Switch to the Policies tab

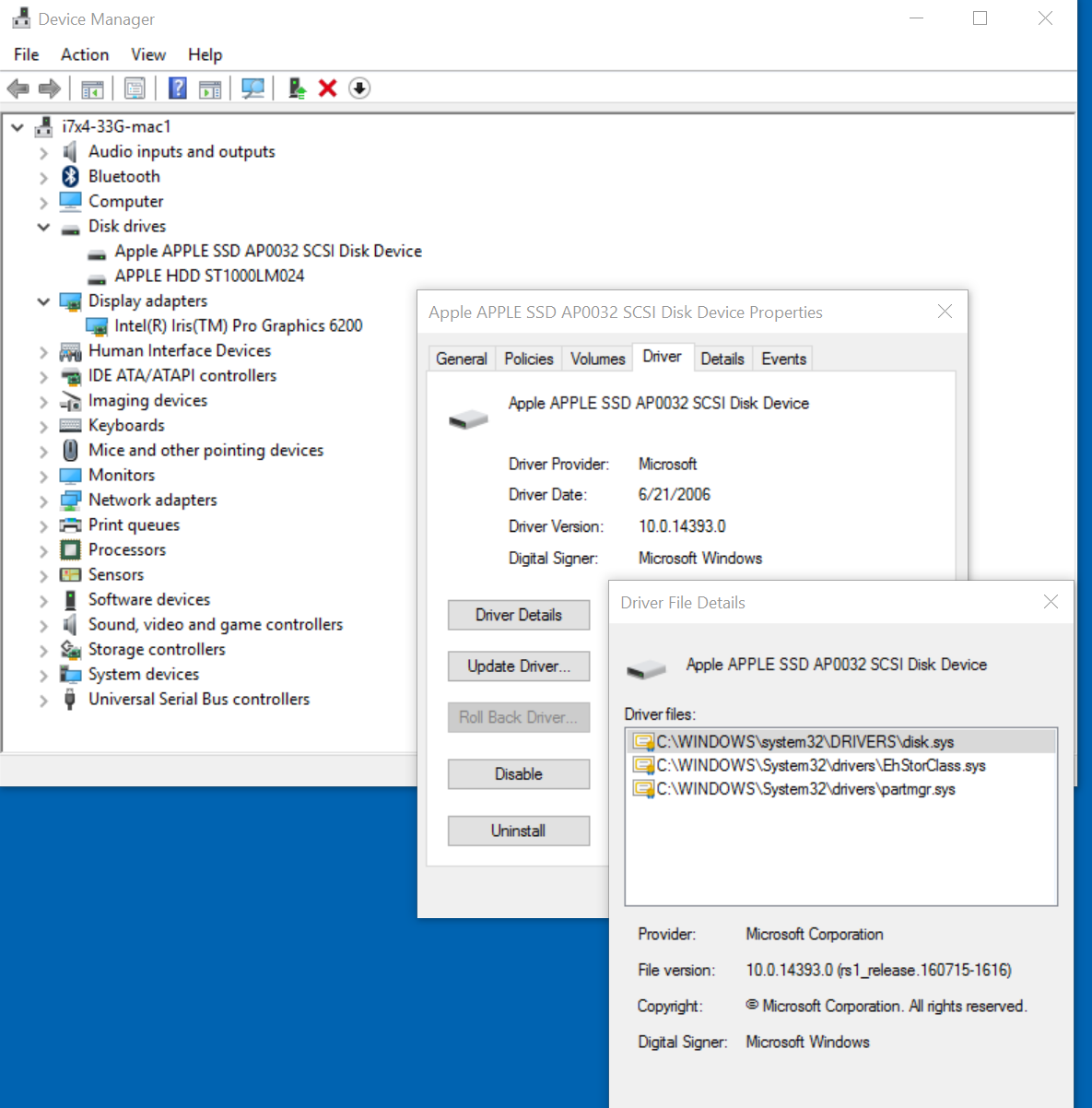point(529,359)
